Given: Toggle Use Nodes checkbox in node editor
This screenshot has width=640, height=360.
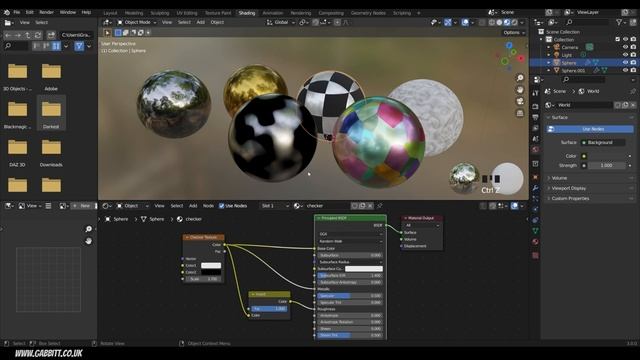Looking at the screenshot, I should (222, 206).
